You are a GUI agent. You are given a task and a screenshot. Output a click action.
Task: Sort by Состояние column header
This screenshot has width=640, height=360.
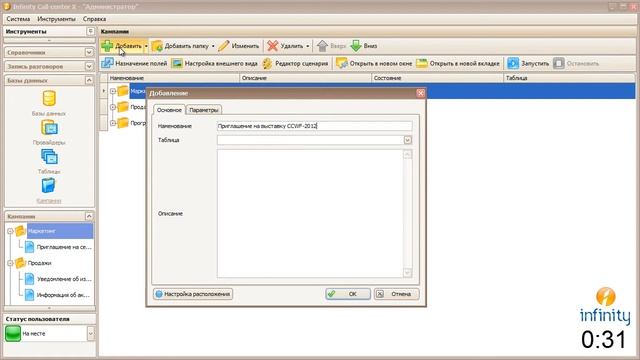click(x=438, y=78)
